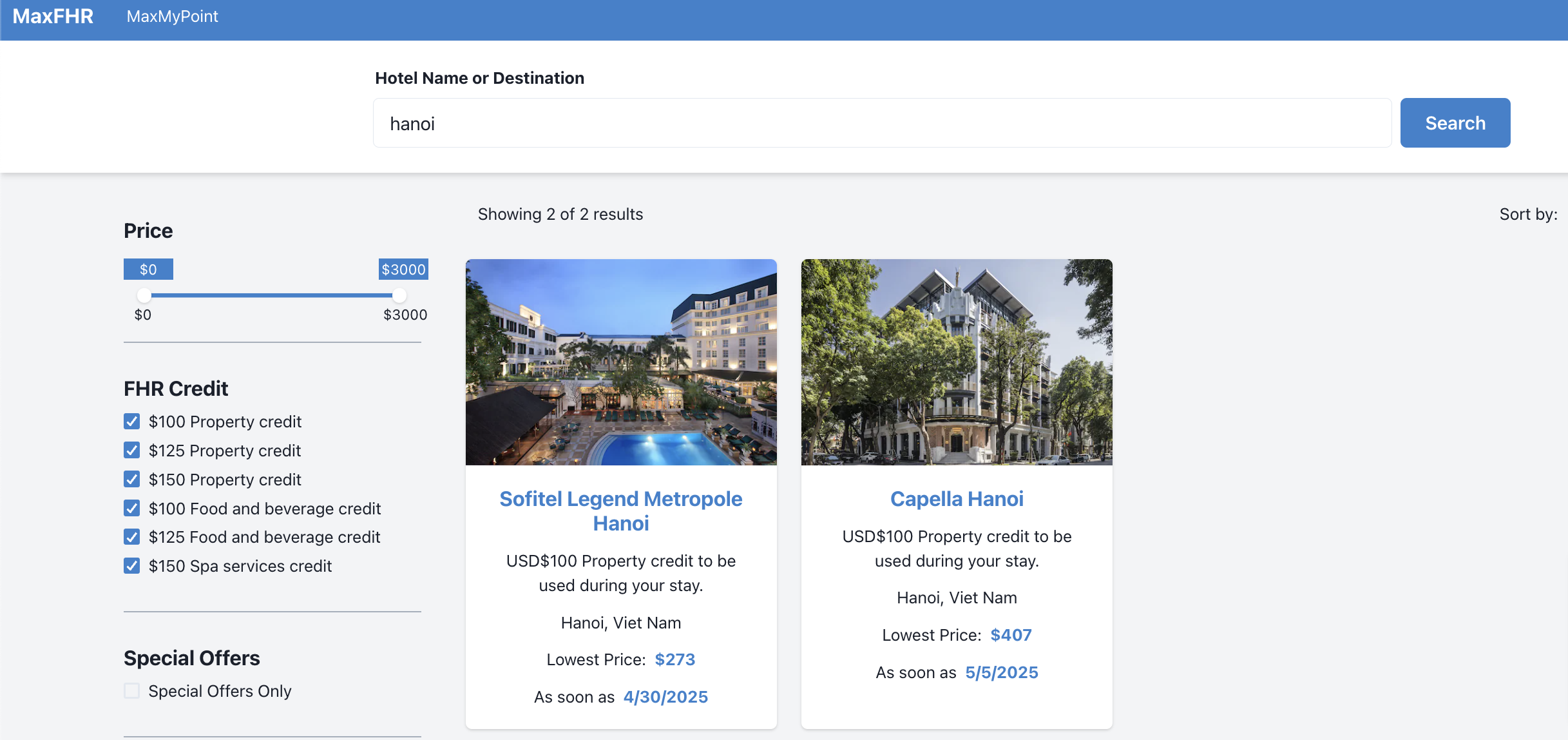Open the Sofitel Legend Metropole Hanoi hotel page
The width and height of the screenshot is (1568, 740).
click(x=620, y=511)
